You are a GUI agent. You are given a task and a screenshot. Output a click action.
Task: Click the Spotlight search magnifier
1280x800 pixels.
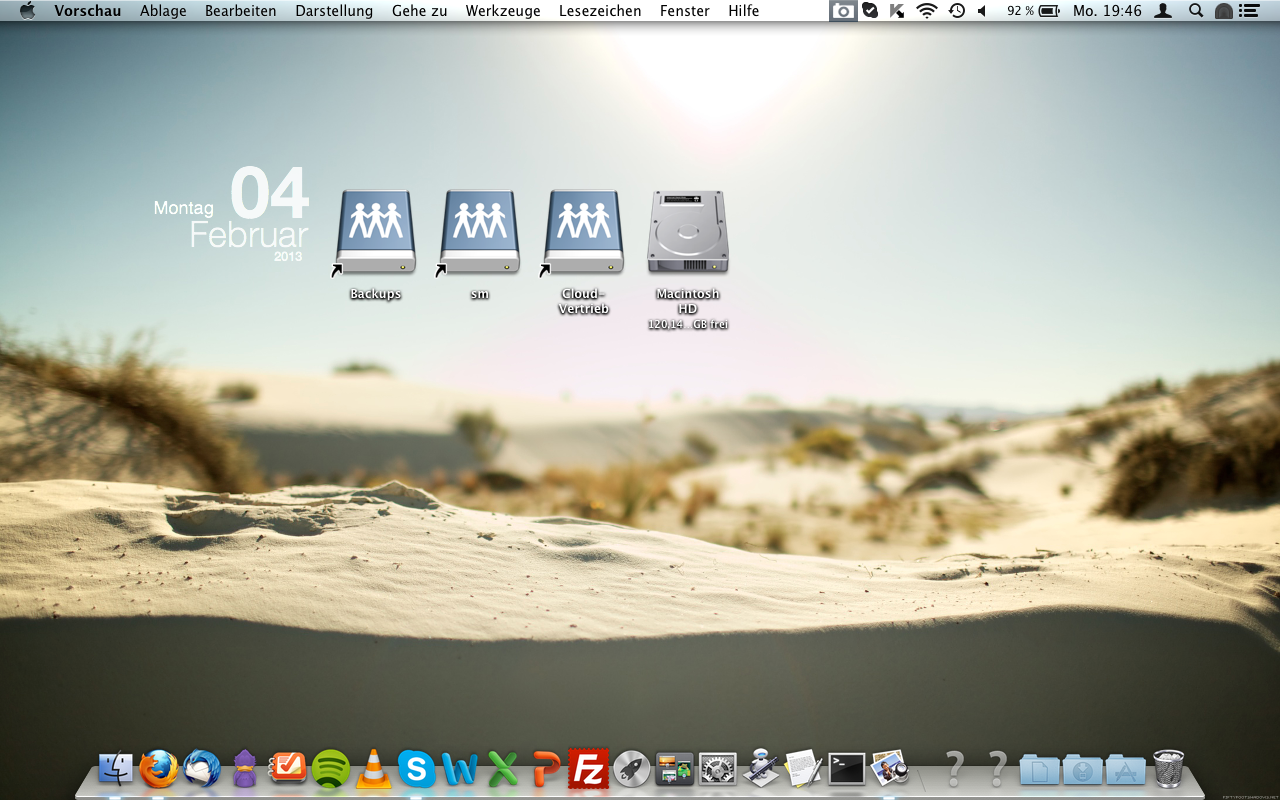point(1195,11)
